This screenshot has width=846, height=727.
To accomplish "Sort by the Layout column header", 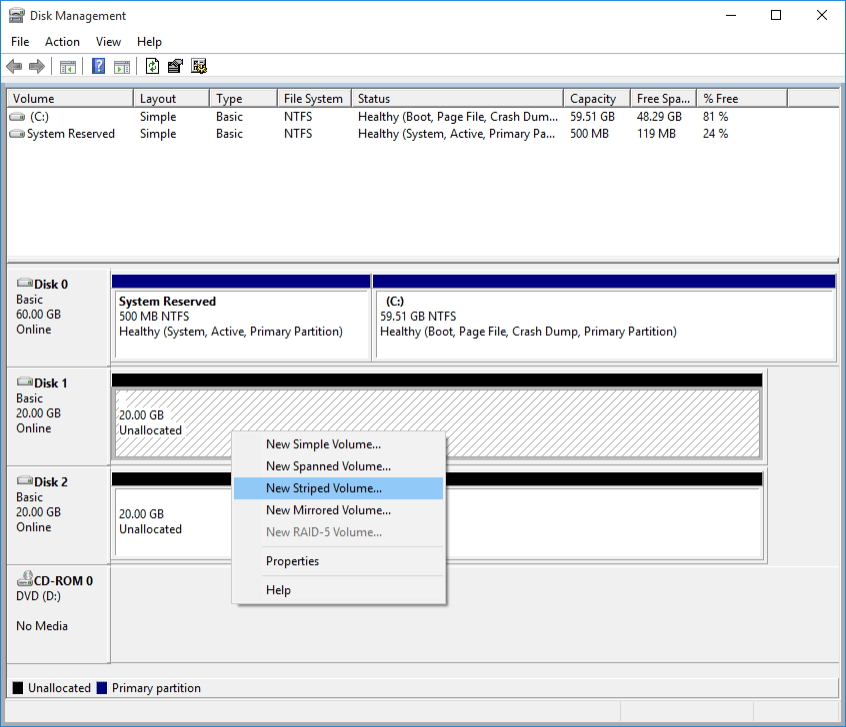I will click(171, 99).
